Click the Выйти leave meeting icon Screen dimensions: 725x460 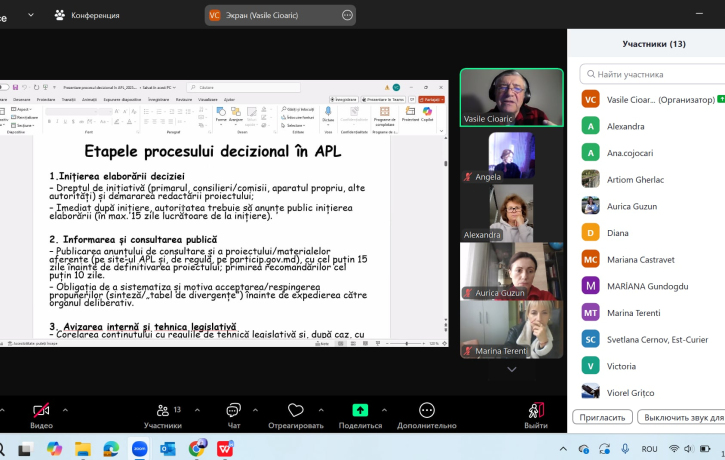coord(536,410)
